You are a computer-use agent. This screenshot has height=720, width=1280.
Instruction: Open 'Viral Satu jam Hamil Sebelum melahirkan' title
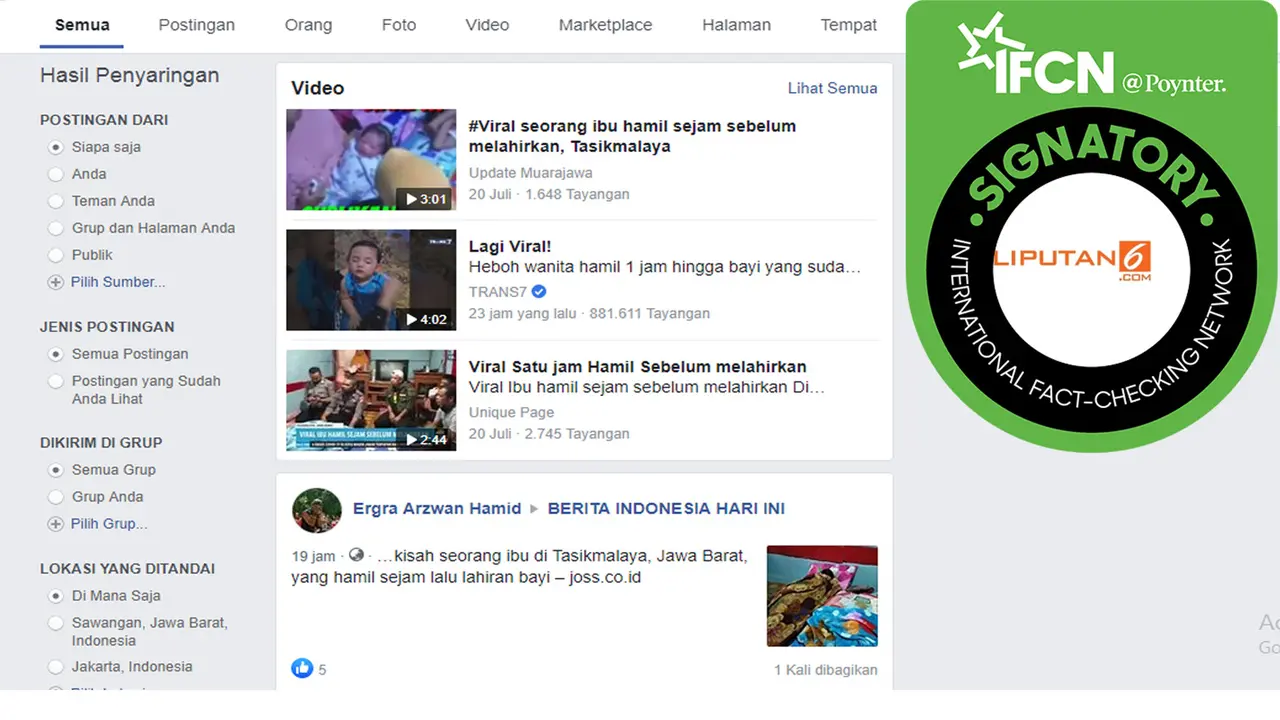[637, 366]
